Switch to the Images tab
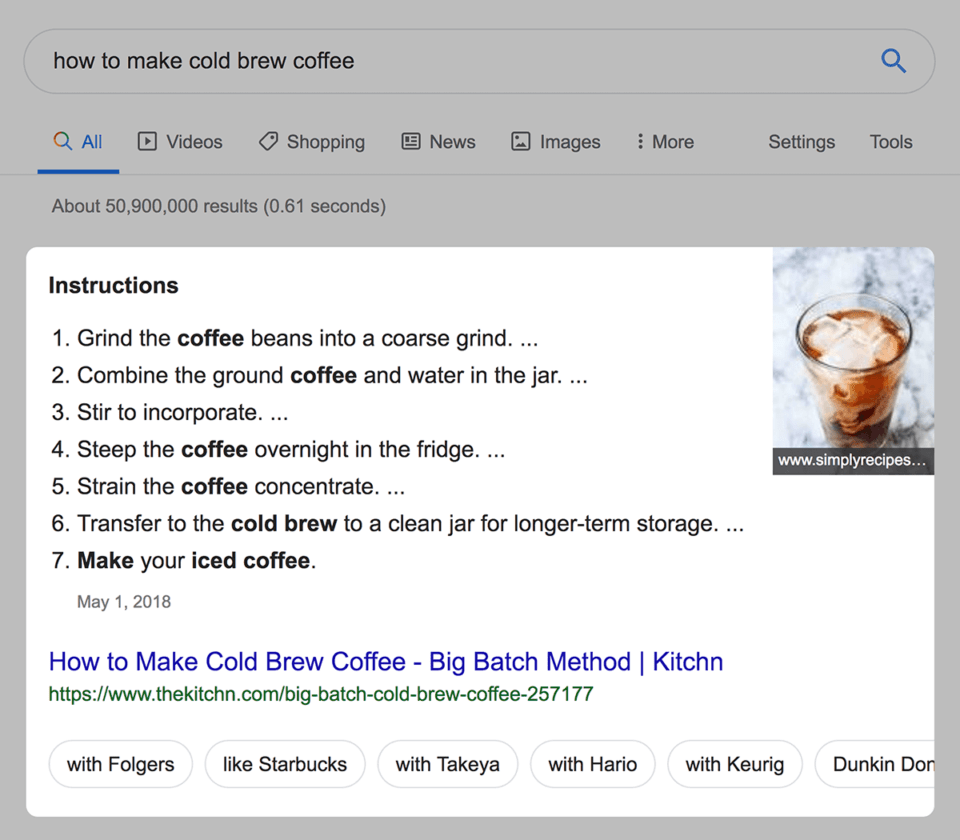This screenshot has width=960, height=840. pyautogui.click(x=555, y=141)
